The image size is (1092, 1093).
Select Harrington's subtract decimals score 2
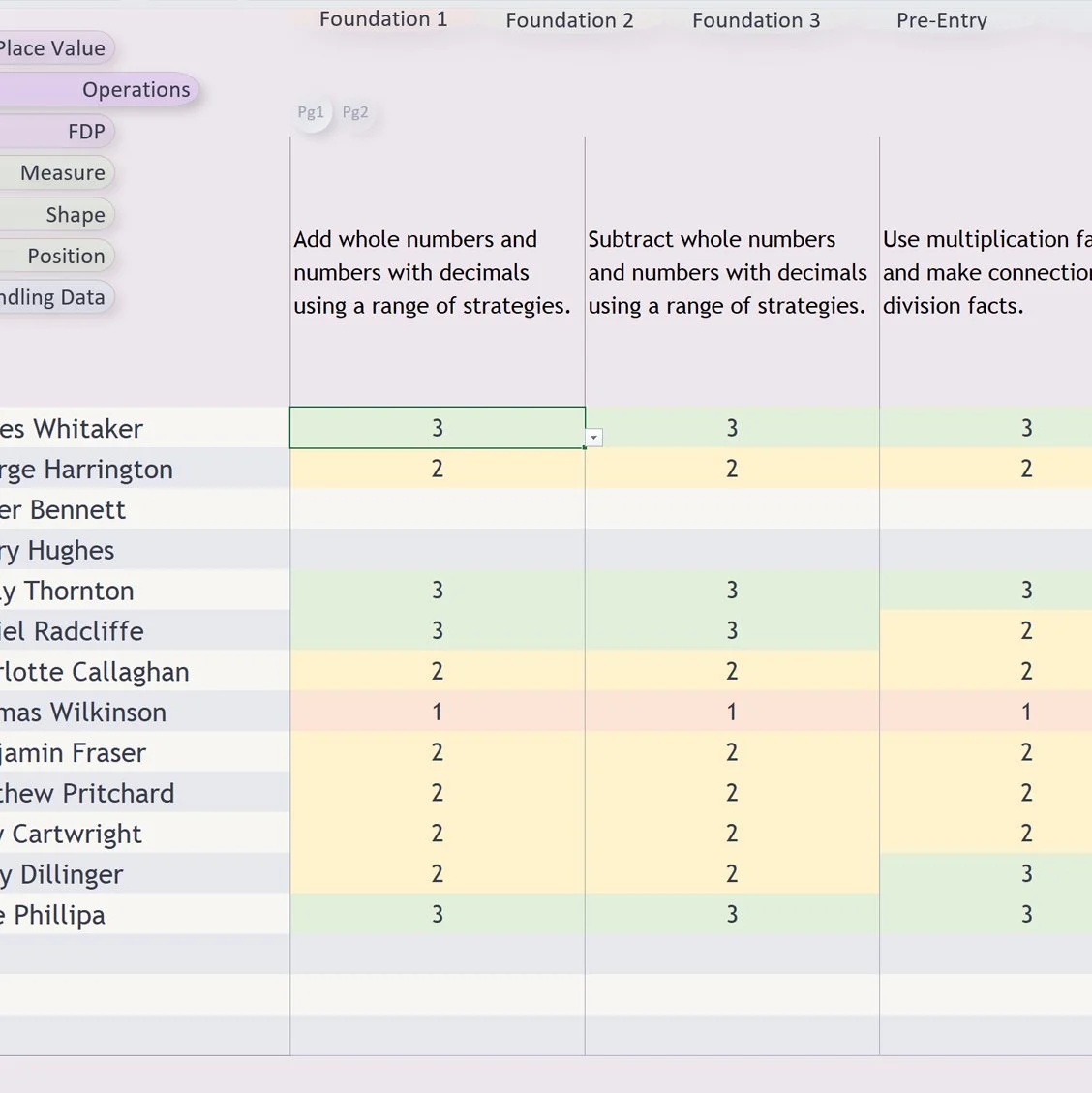pos(732,468)
